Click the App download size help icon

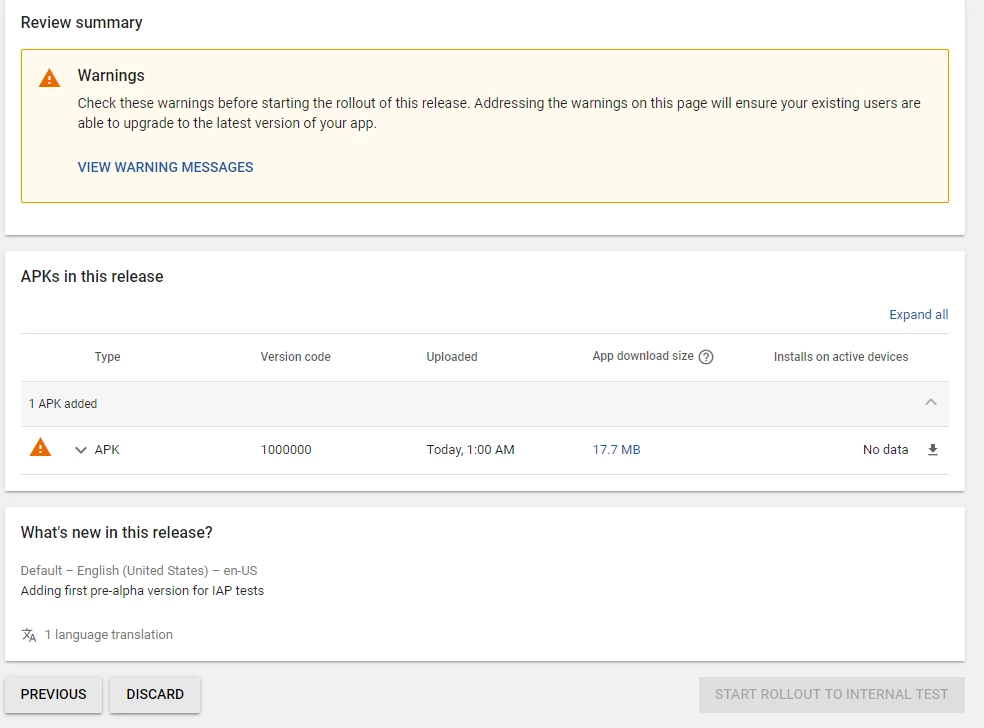click(706, 357)
